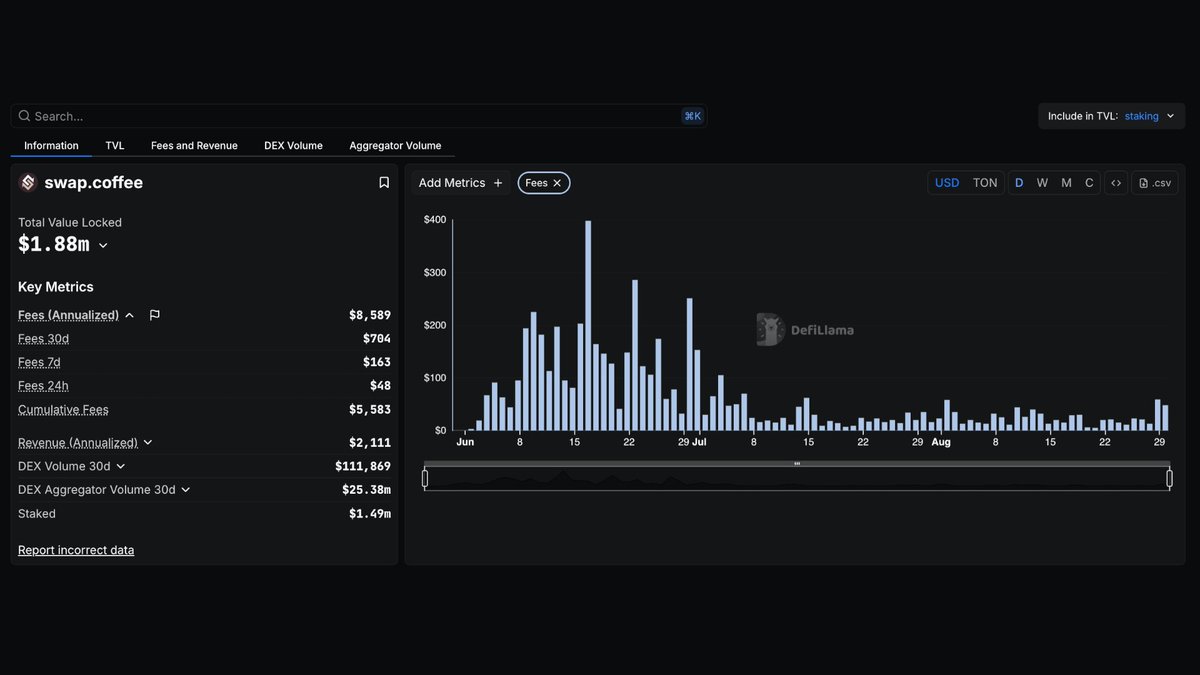Switch to the TVL tab
Viewport: 1200px width, 675px height.
point(115,146)
